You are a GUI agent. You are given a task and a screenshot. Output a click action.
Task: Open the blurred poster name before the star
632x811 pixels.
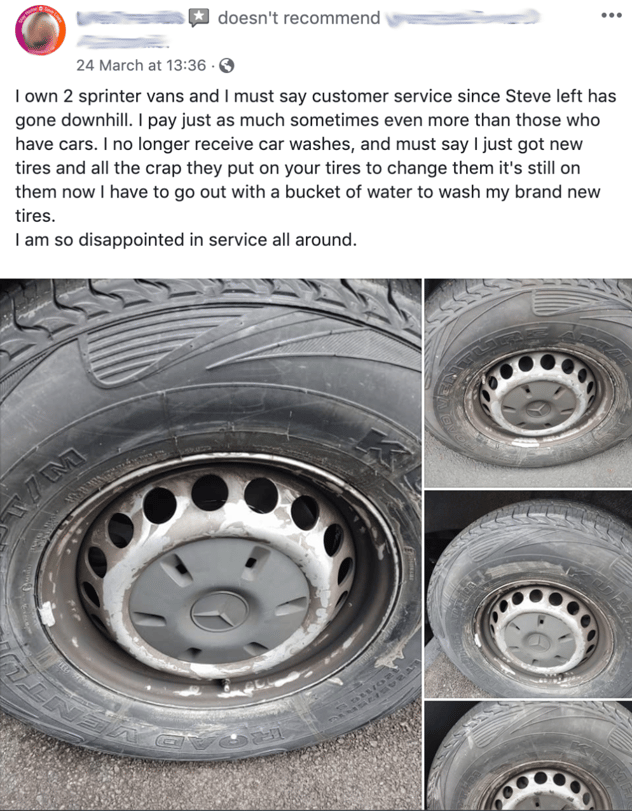click(131, 18)
